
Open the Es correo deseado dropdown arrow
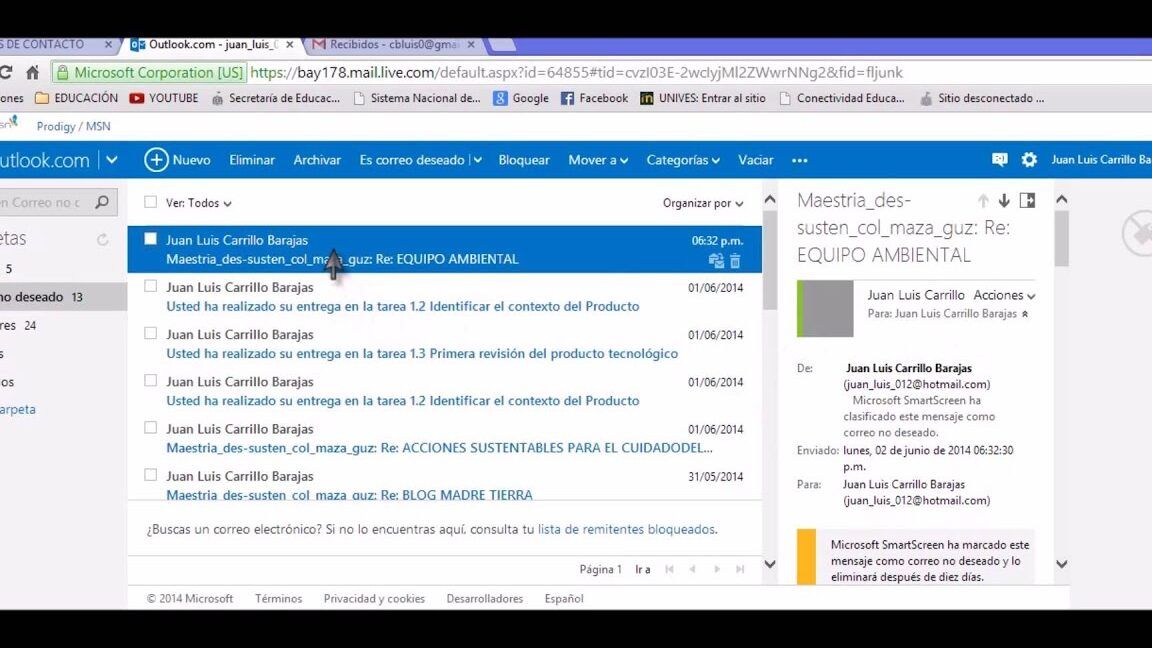click(478, 160)
